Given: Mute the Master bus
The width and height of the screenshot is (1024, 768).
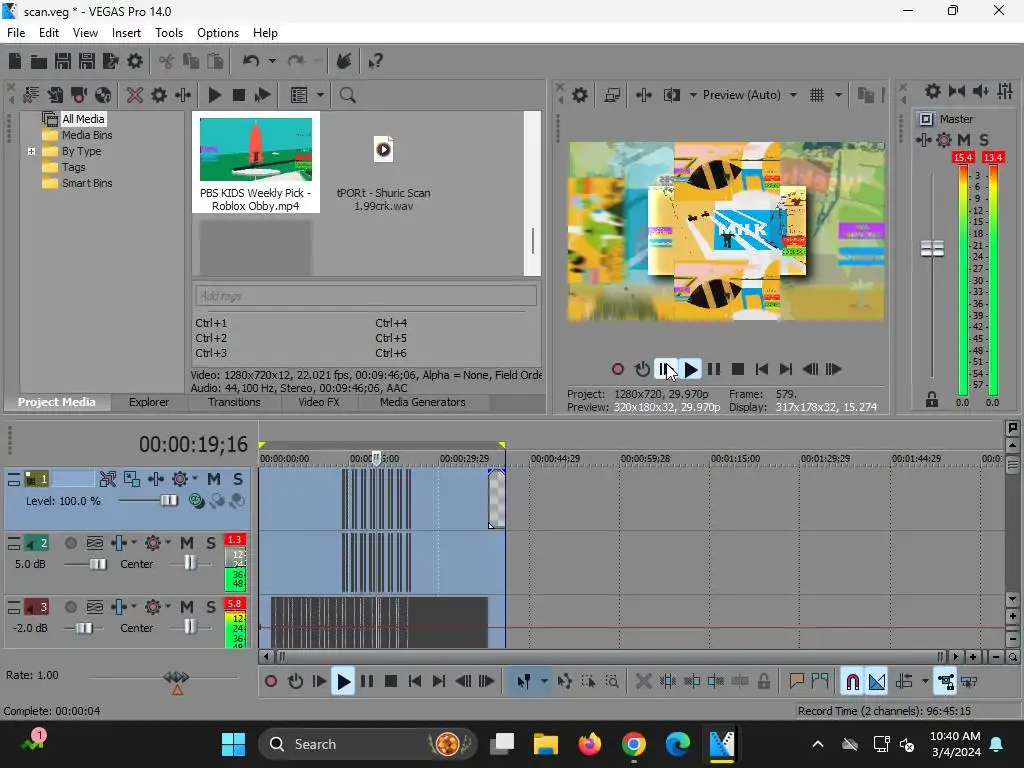Looking at the screenshot, I should tap(963, 140).
